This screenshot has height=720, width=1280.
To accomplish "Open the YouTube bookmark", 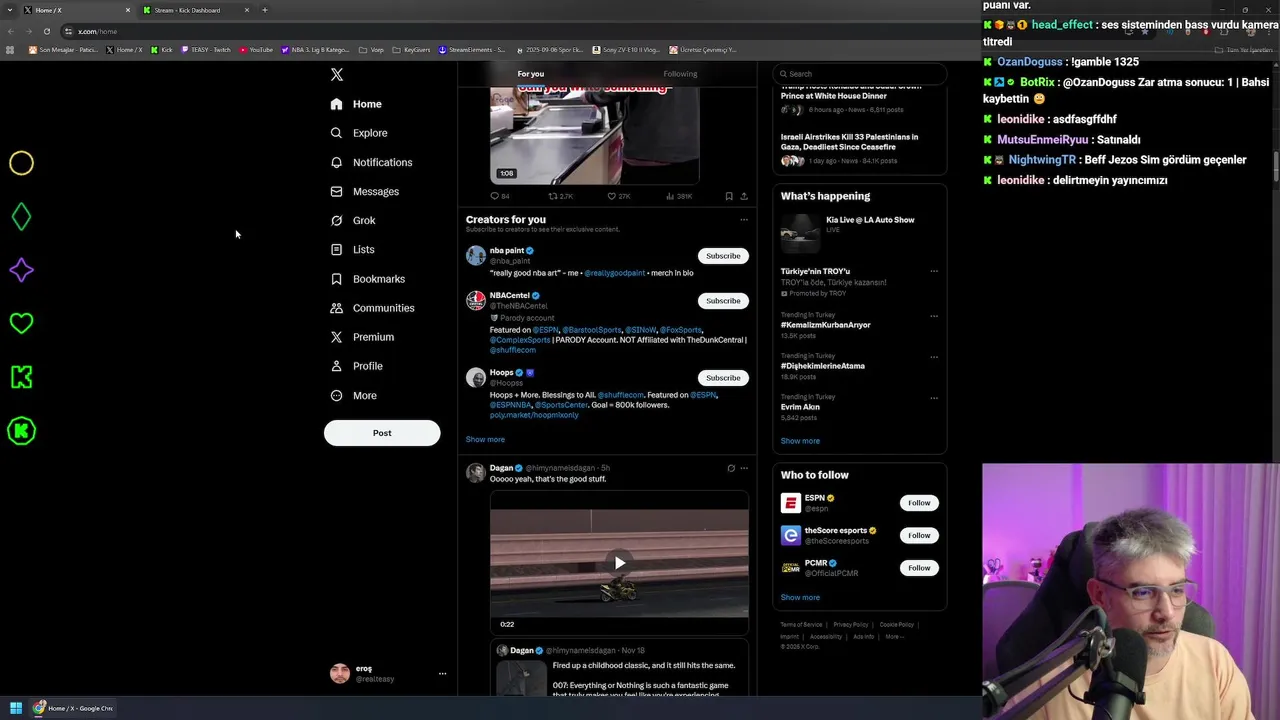I will pos(257,49).
